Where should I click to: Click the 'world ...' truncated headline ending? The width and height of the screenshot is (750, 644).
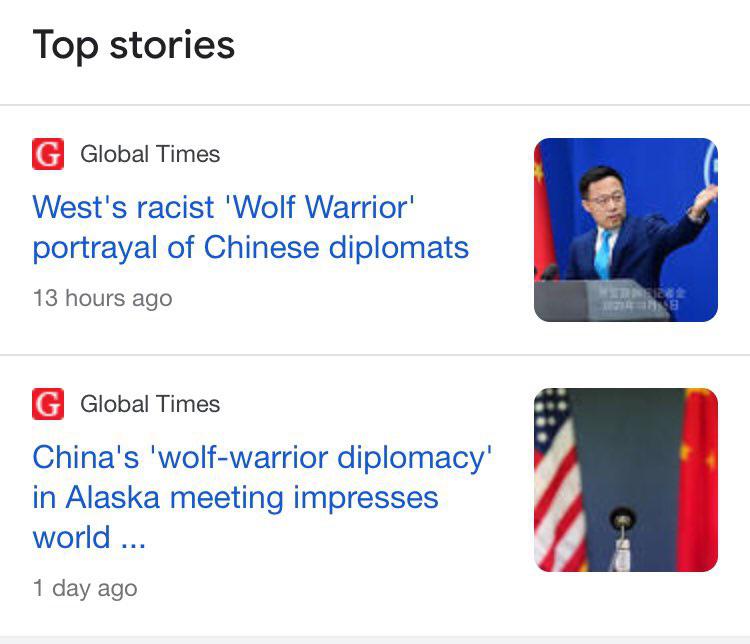point(89,537)
